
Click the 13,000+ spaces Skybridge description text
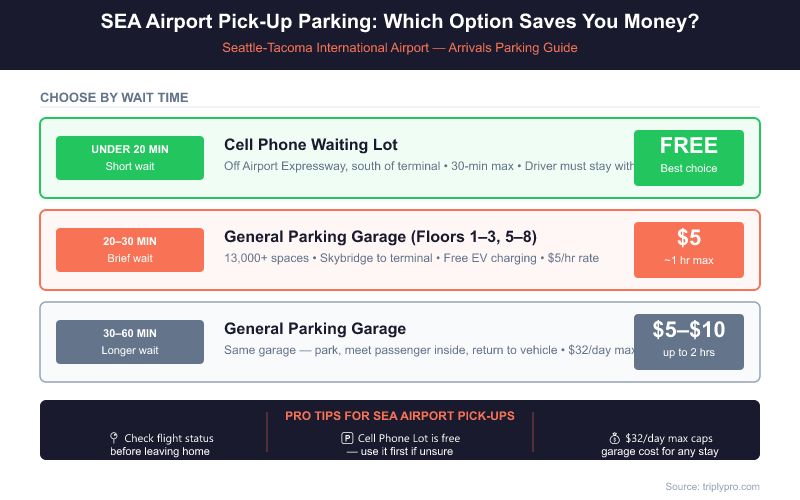[x=412, y=259]
